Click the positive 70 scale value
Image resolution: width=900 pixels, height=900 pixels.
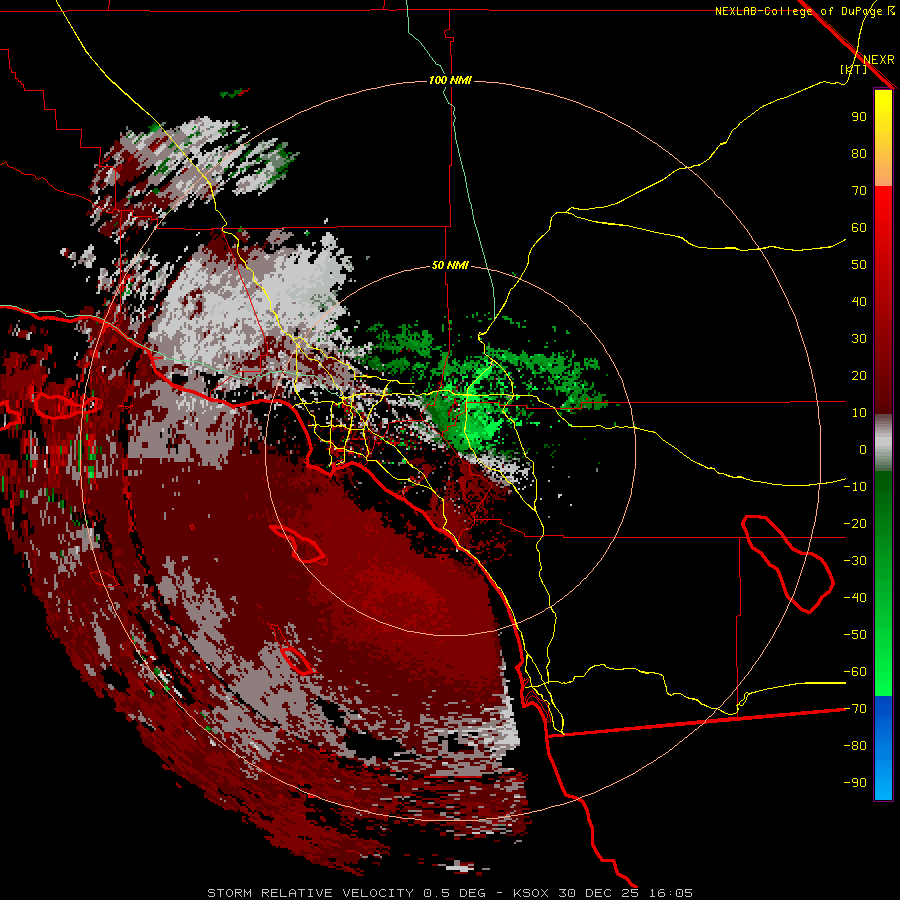(x=859, y=191)
